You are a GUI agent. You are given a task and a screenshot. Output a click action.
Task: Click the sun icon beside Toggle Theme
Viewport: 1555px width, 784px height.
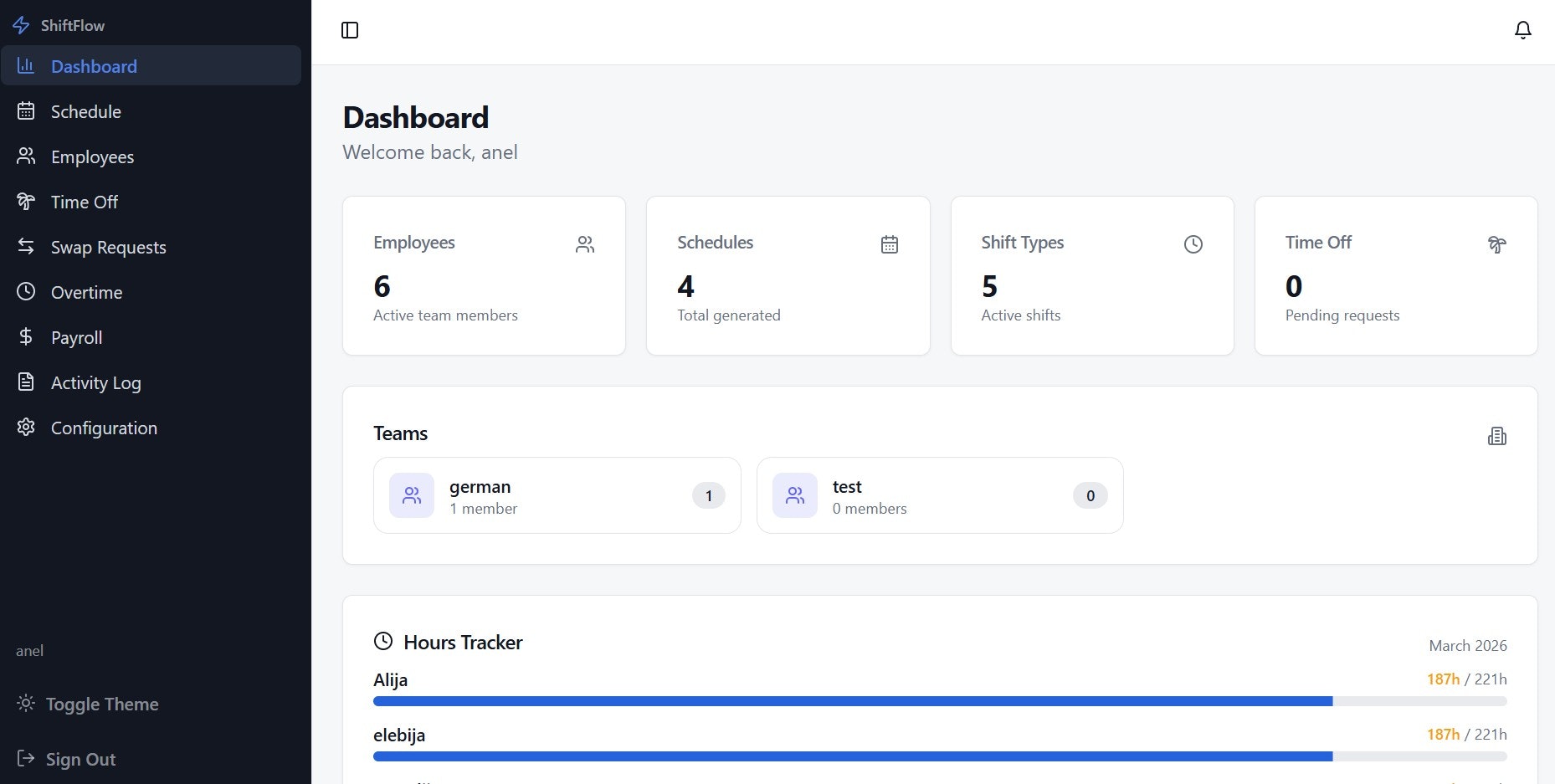(26, 703)
